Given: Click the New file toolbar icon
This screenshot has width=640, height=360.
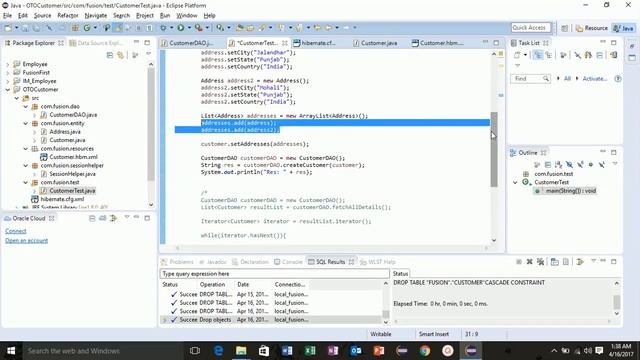Looking at the screenshot, I should tap(8, 28).
